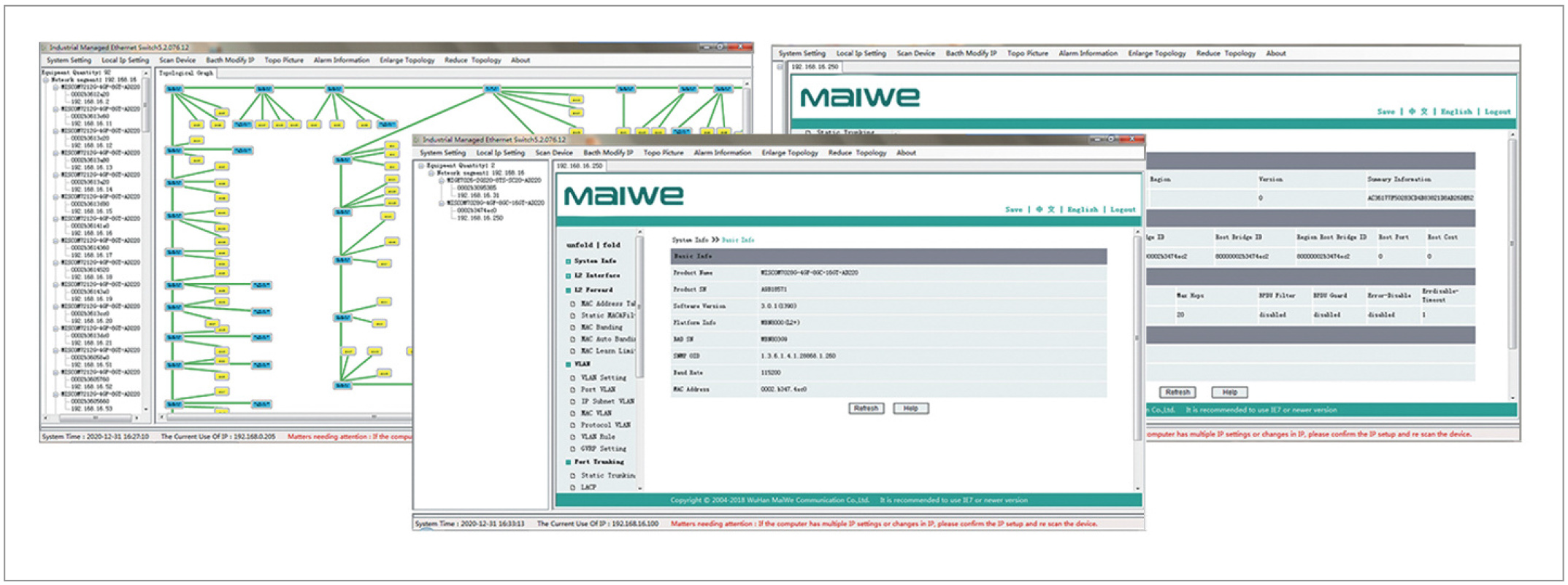Open VLAN Rule page icon
This screenshot has height=585, width=1568.
[x=573, y=437]
